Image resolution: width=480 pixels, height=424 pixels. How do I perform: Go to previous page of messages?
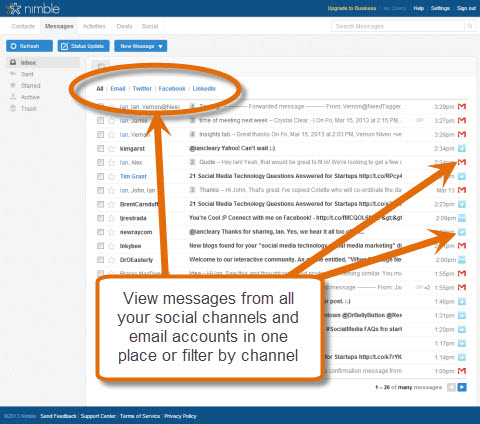[x=451, y=387]
